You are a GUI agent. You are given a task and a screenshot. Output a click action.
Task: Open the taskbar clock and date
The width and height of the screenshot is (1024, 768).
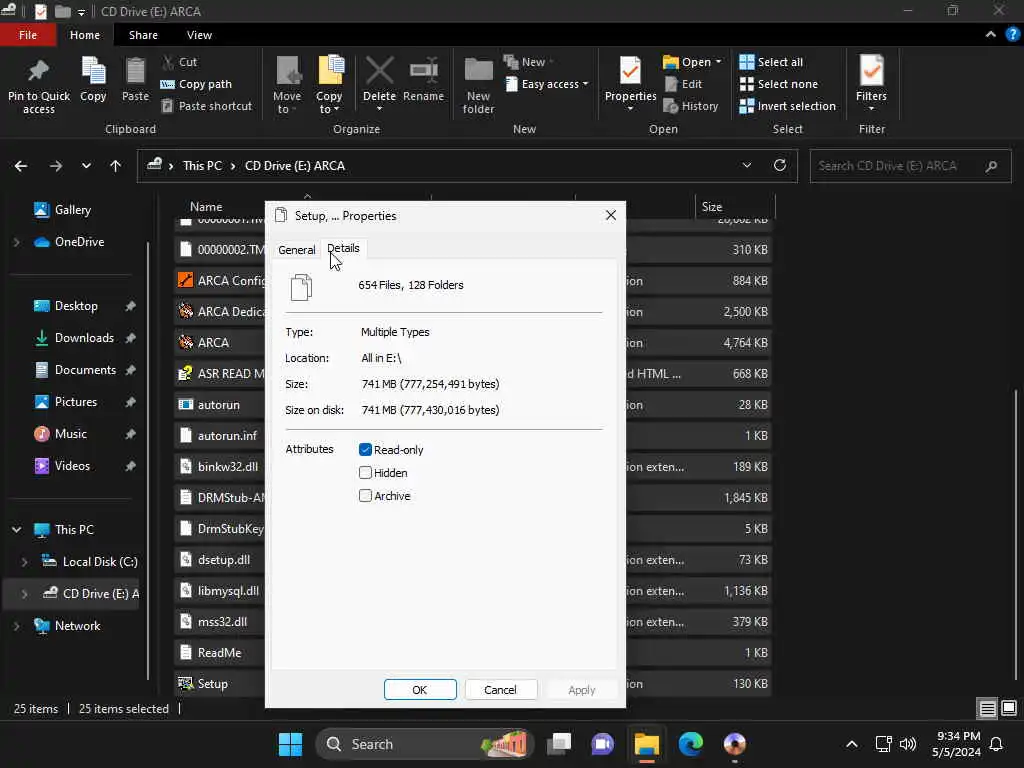[956, 744]
